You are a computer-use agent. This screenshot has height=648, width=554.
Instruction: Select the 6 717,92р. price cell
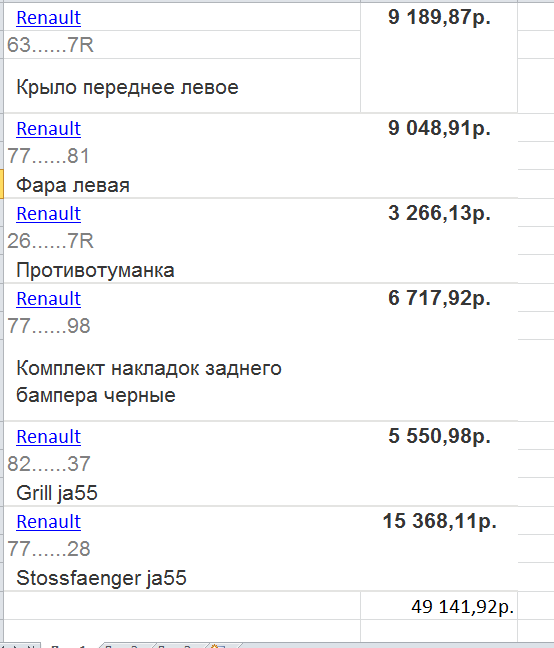(439, 352)
